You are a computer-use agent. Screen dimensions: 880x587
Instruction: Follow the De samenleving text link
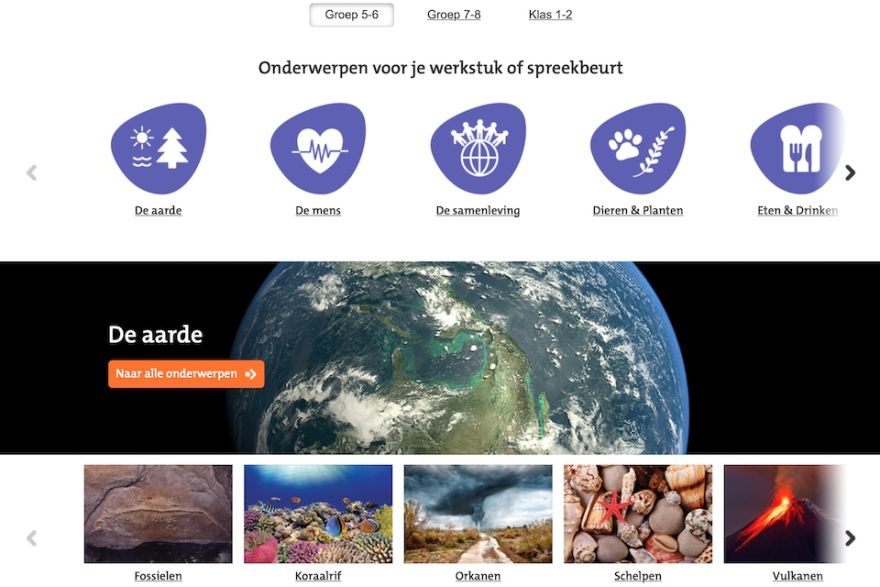tap(478, 210)
